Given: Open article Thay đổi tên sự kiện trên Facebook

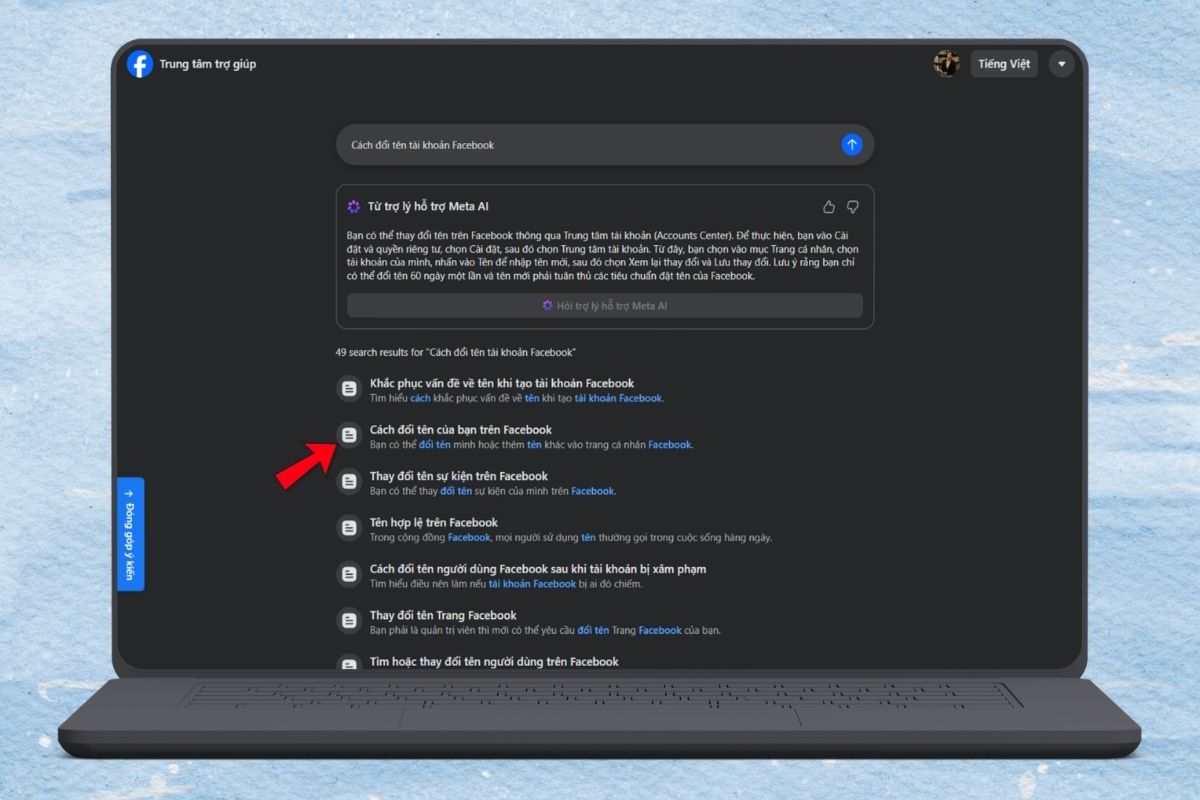Looking at the screenshot, I should [x=459, y=476].
